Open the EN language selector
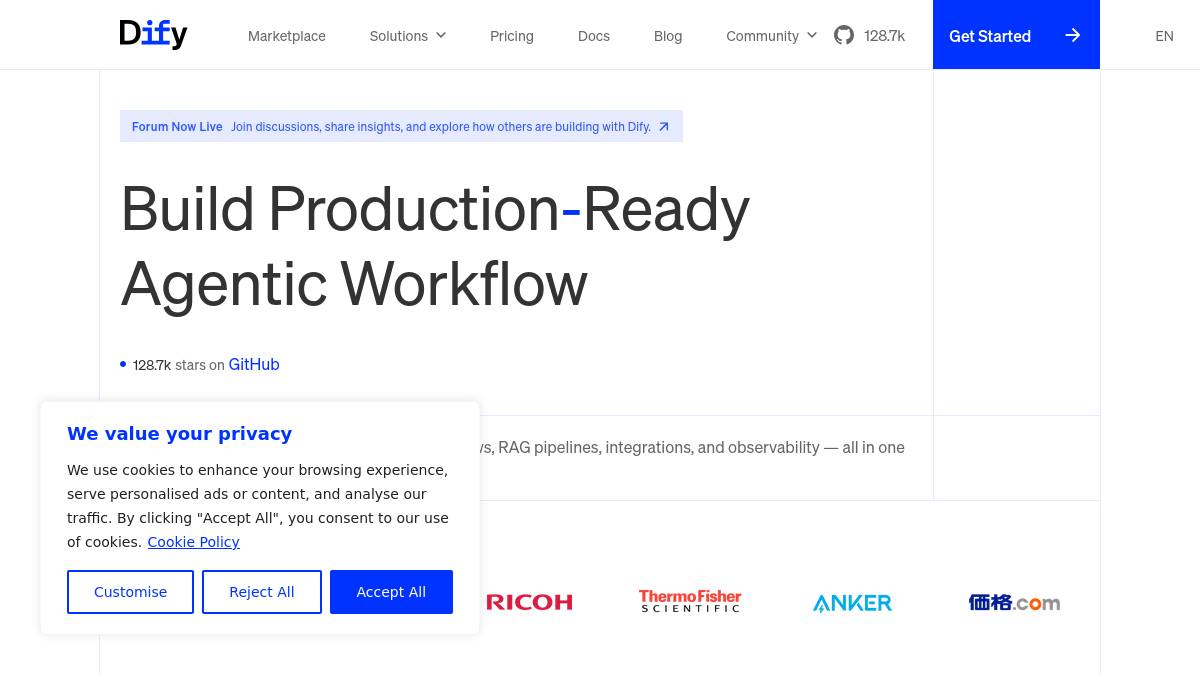Viewport: 1200px width, 675px height. pos(1164,36)
